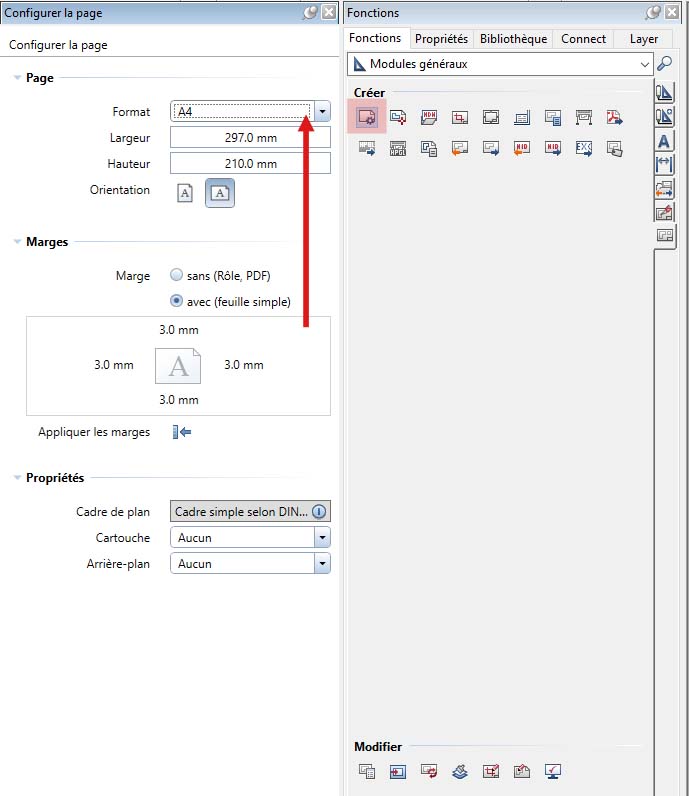
Task: Click the import plan orange arrow icon
Action: click(x=460, y=148)
